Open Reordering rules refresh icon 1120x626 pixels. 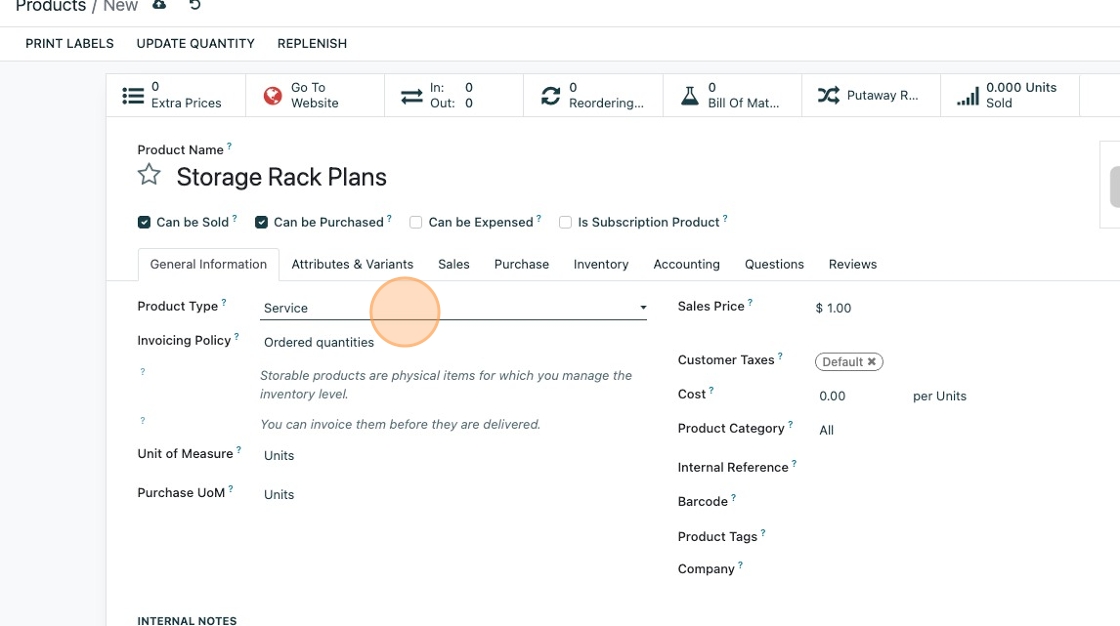pyautogui.click(x=550, y=96)
